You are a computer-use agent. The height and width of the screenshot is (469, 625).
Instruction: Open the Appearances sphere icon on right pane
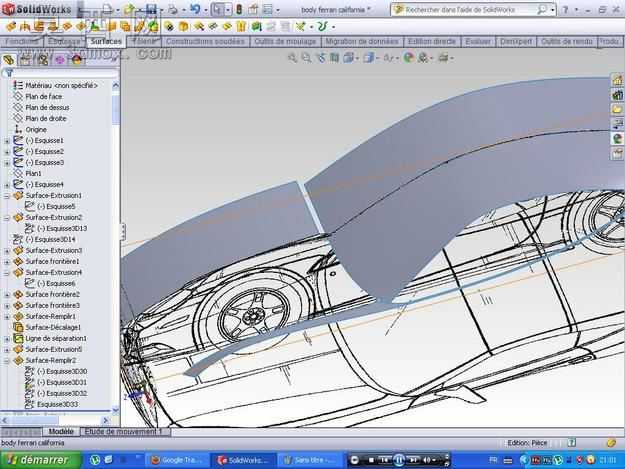click(x=617, y=139)
